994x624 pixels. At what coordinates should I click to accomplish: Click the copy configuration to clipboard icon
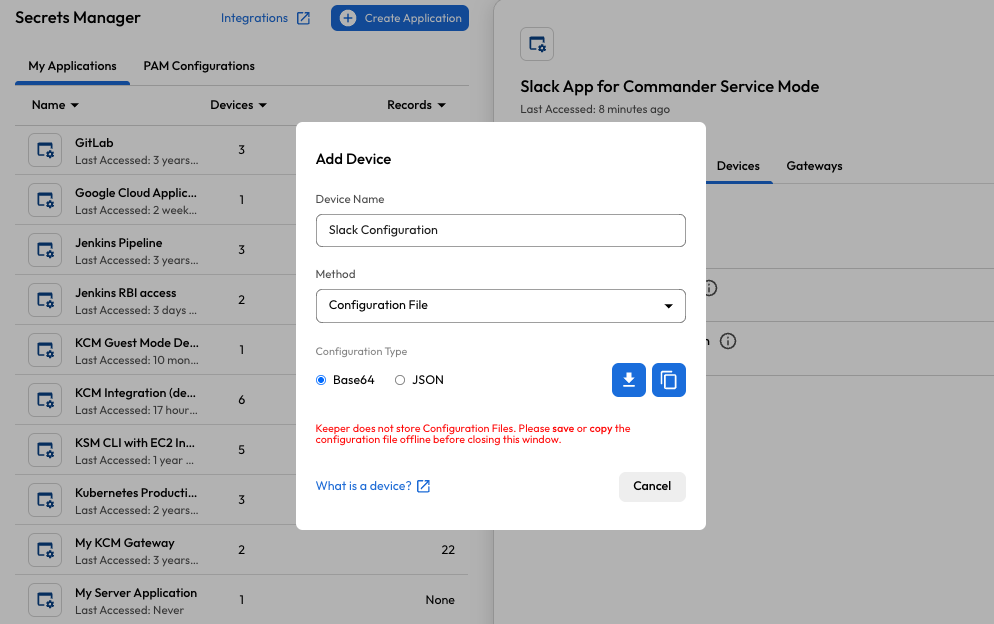669,380
